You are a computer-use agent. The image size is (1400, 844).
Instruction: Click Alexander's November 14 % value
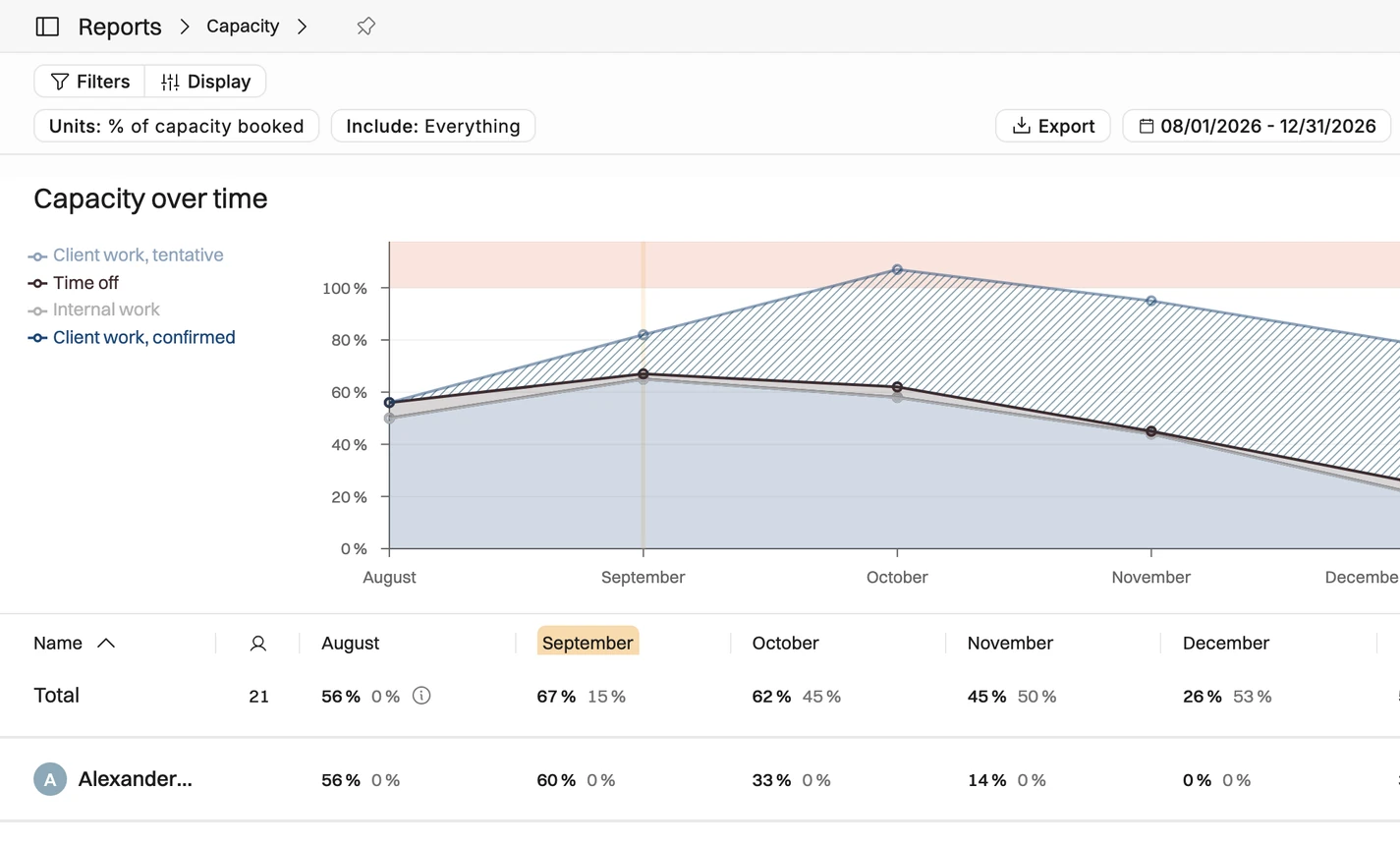coord(986,780)
